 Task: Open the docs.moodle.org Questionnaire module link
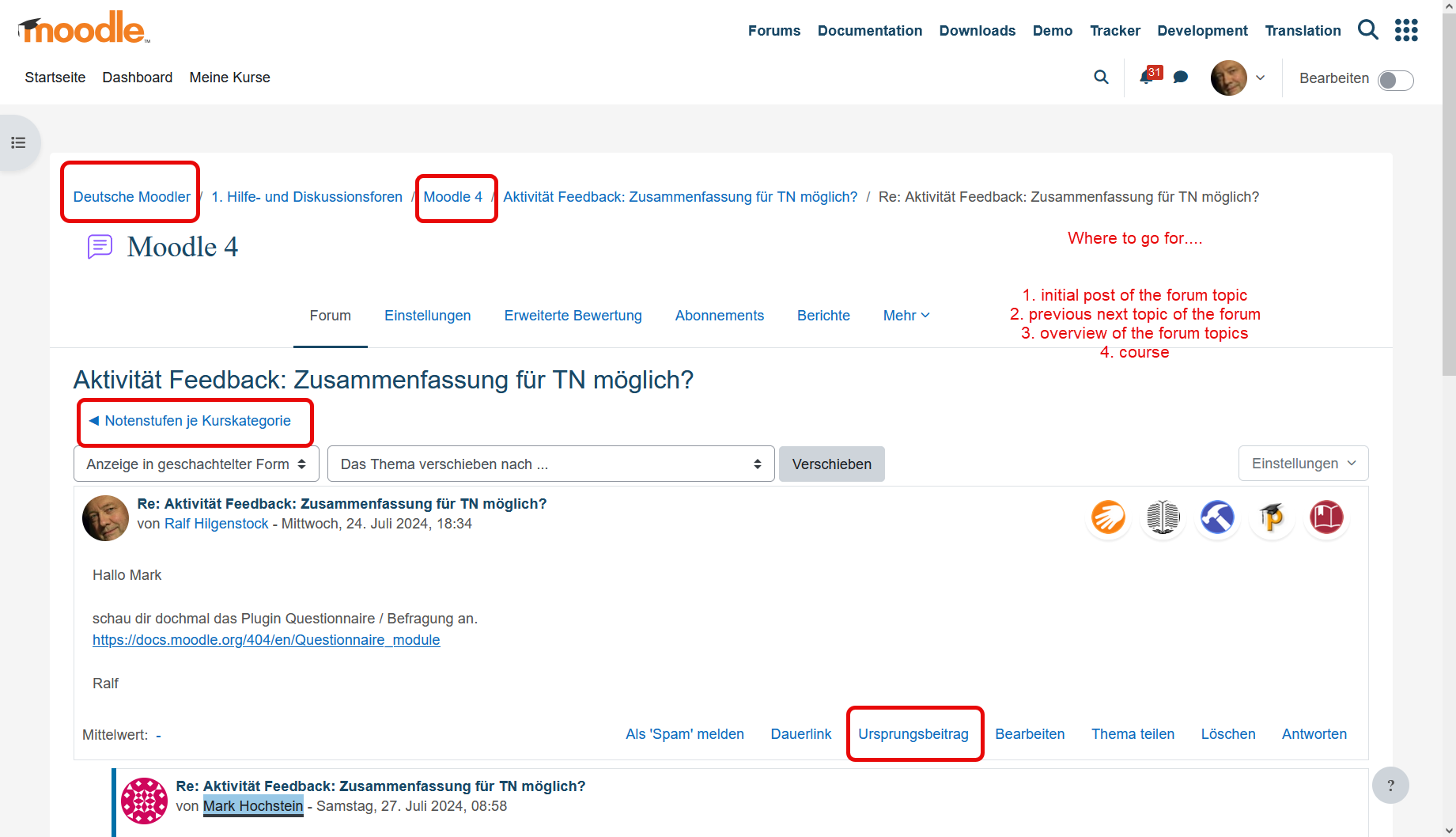click(267, 640)
